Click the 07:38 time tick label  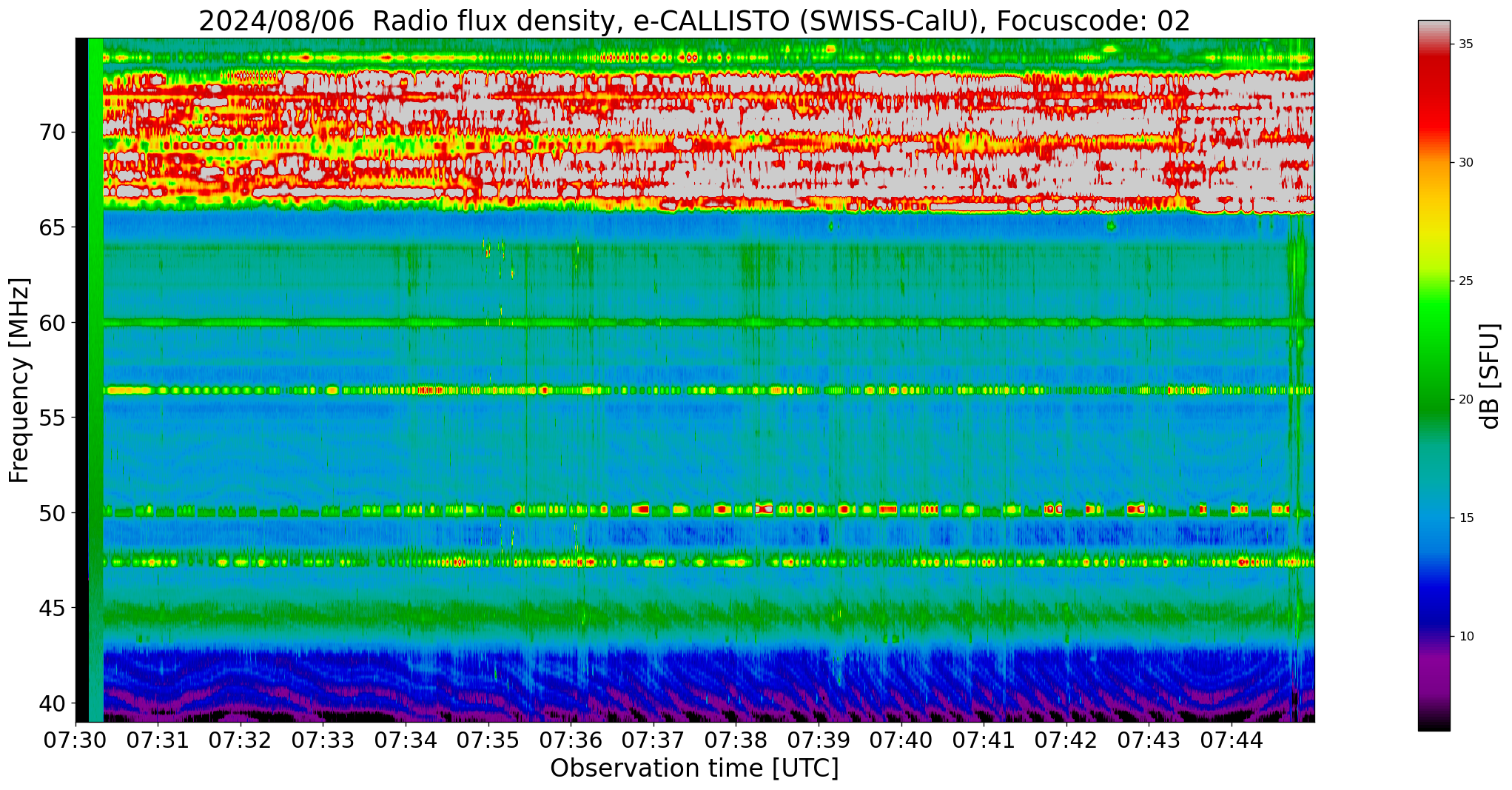pyautogui.click(x=736, y=740)
